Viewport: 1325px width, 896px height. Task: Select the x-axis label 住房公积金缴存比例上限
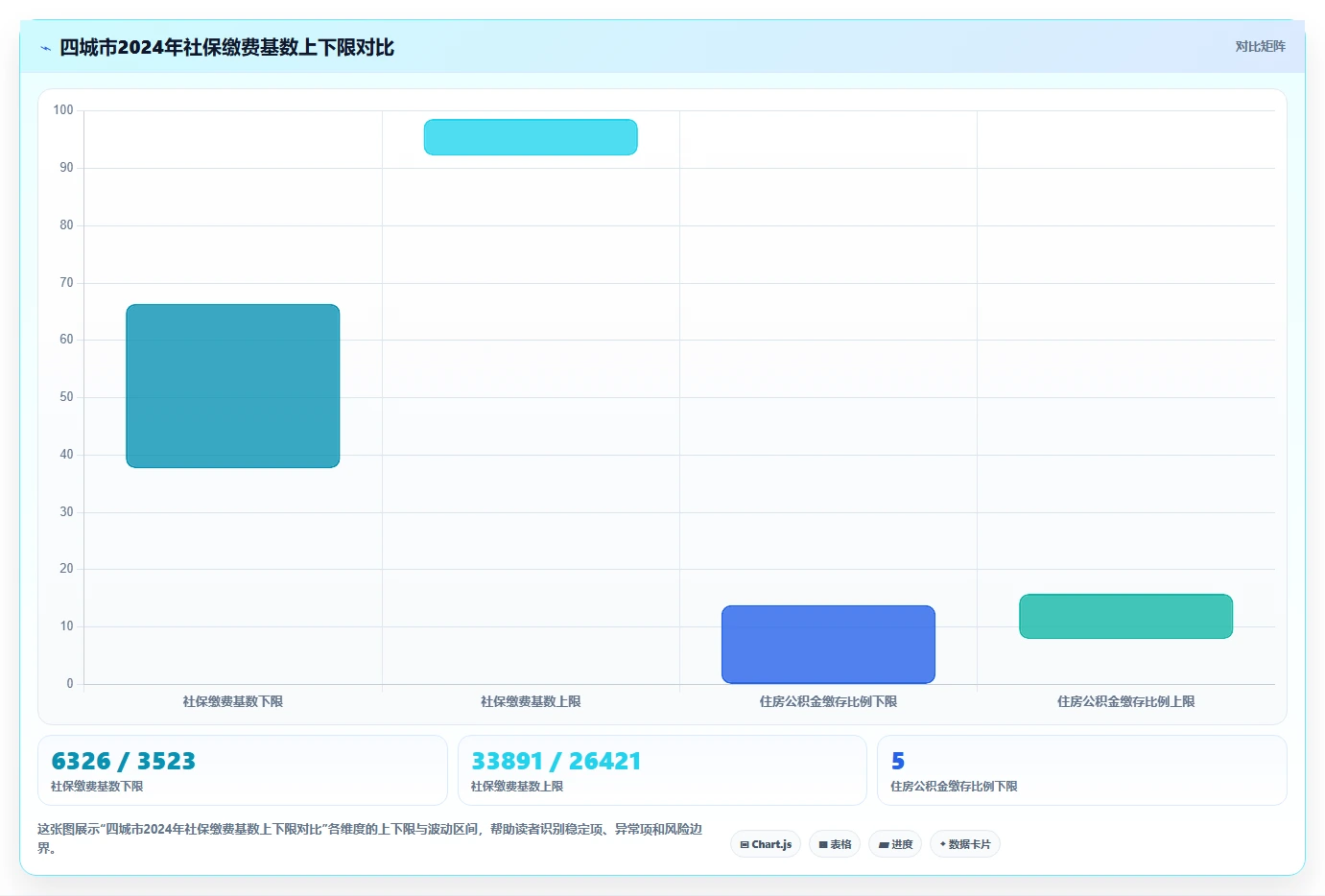(x=1125, y=701)
